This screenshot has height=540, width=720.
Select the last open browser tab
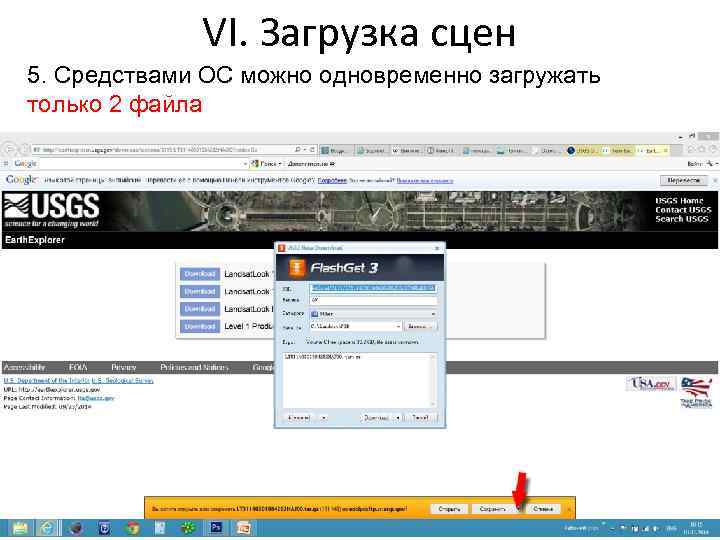pyautogui.click(x=653, y=150)
